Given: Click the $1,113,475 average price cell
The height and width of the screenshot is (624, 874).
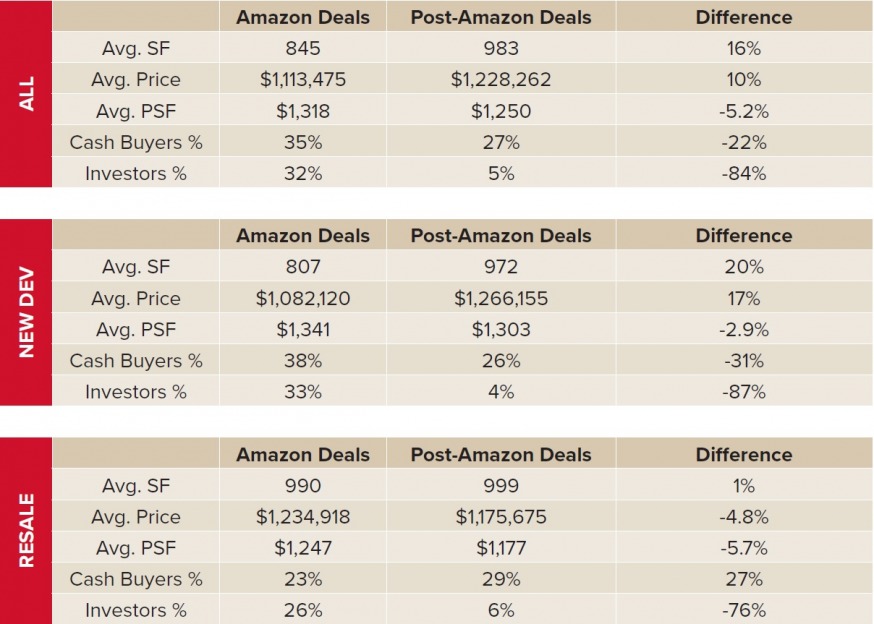Looking at the screenshot, I should pyautogui.click(x=302, y=80).
